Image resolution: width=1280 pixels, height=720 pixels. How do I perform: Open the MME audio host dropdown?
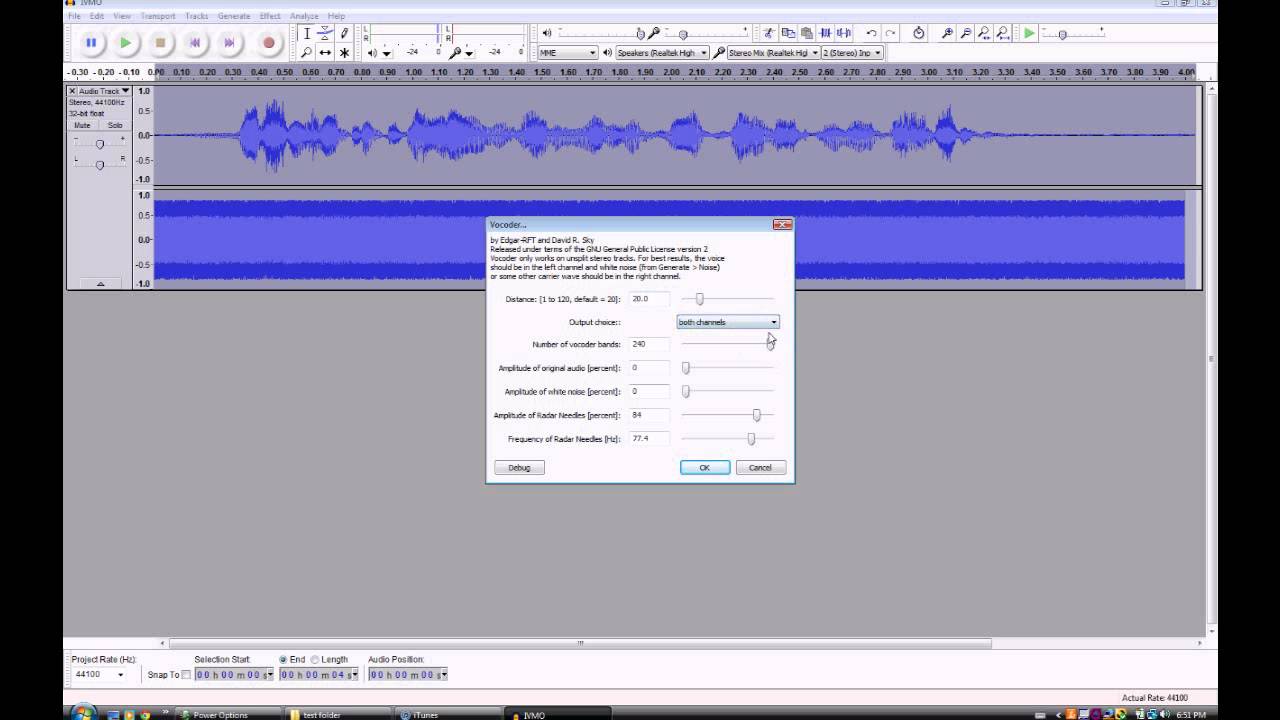568,52
